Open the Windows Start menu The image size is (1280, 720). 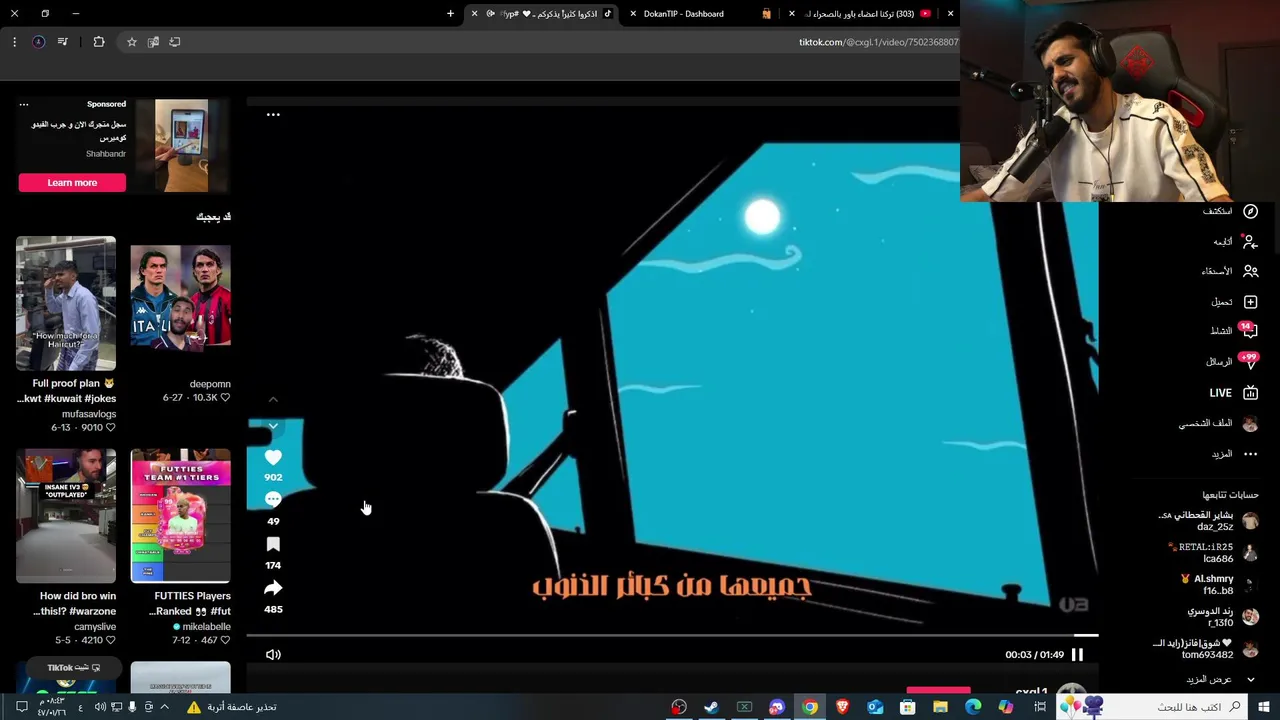[1263, 707]
